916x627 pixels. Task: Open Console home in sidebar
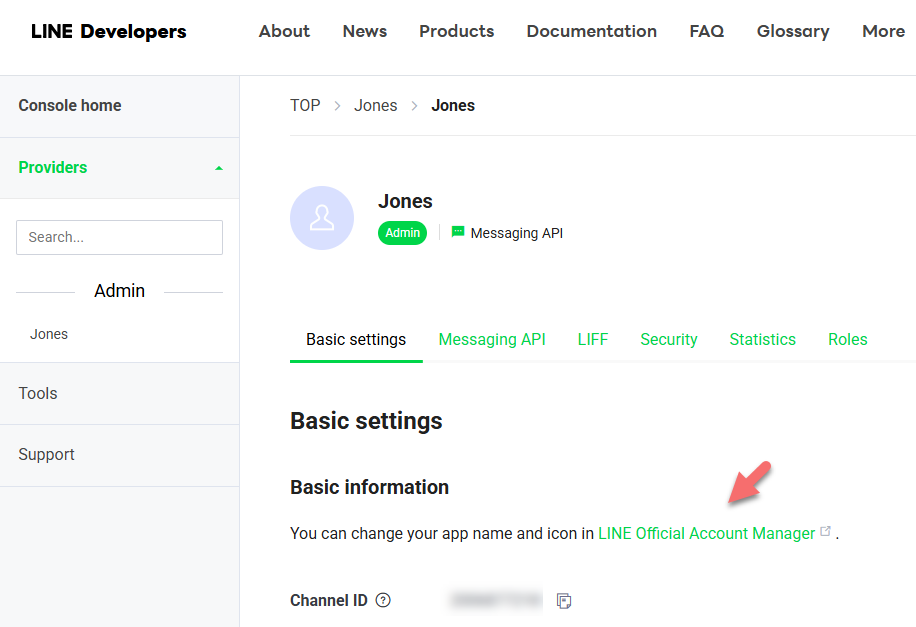point(70,106)
